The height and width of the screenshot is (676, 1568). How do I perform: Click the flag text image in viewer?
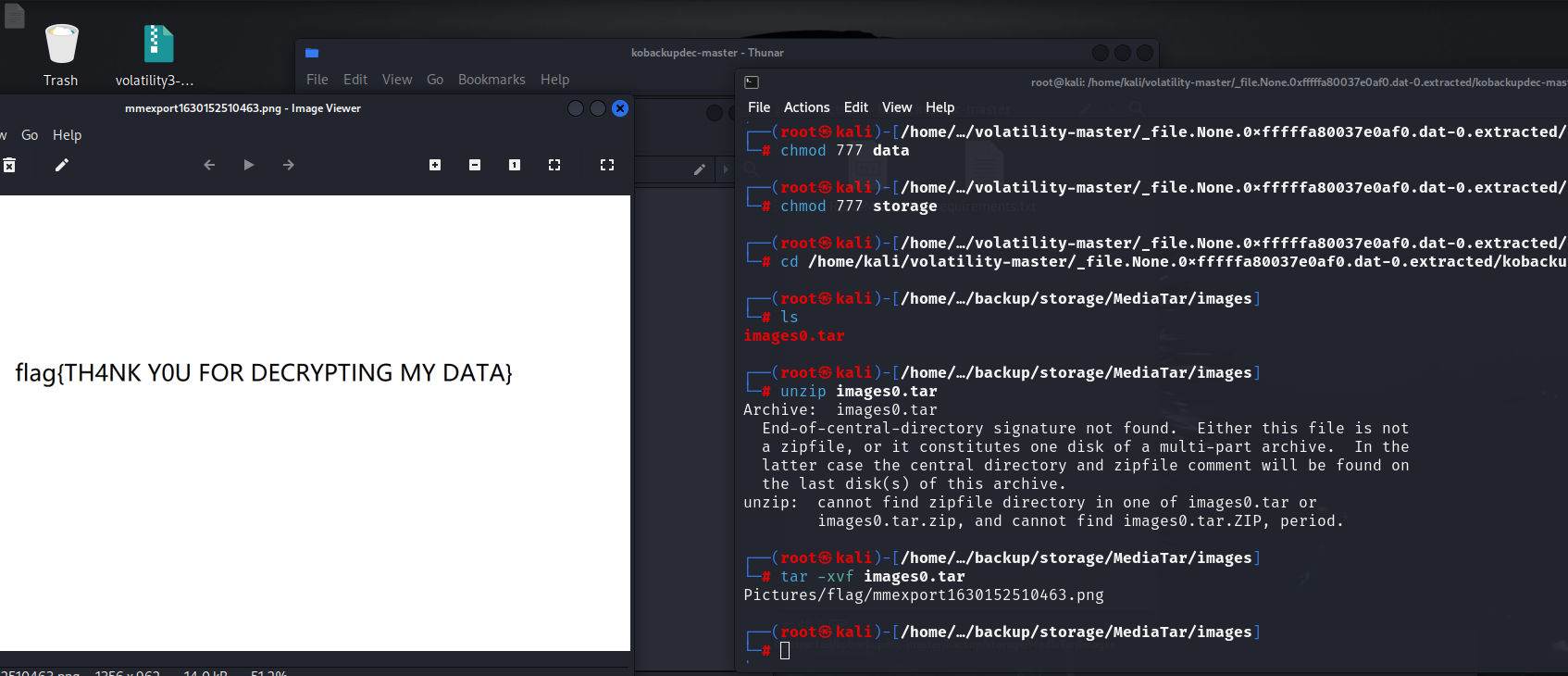[x=264, y=373]
